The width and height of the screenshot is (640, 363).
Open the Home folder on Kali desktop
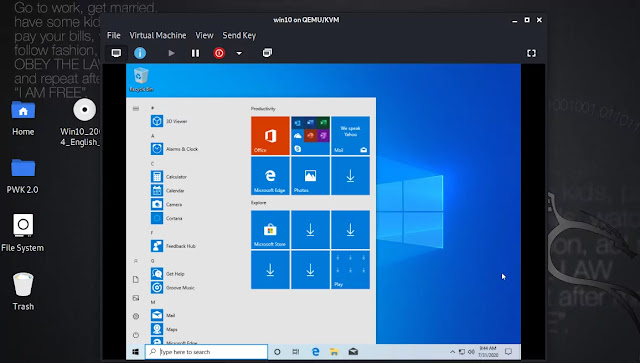(x=23, y=118)
